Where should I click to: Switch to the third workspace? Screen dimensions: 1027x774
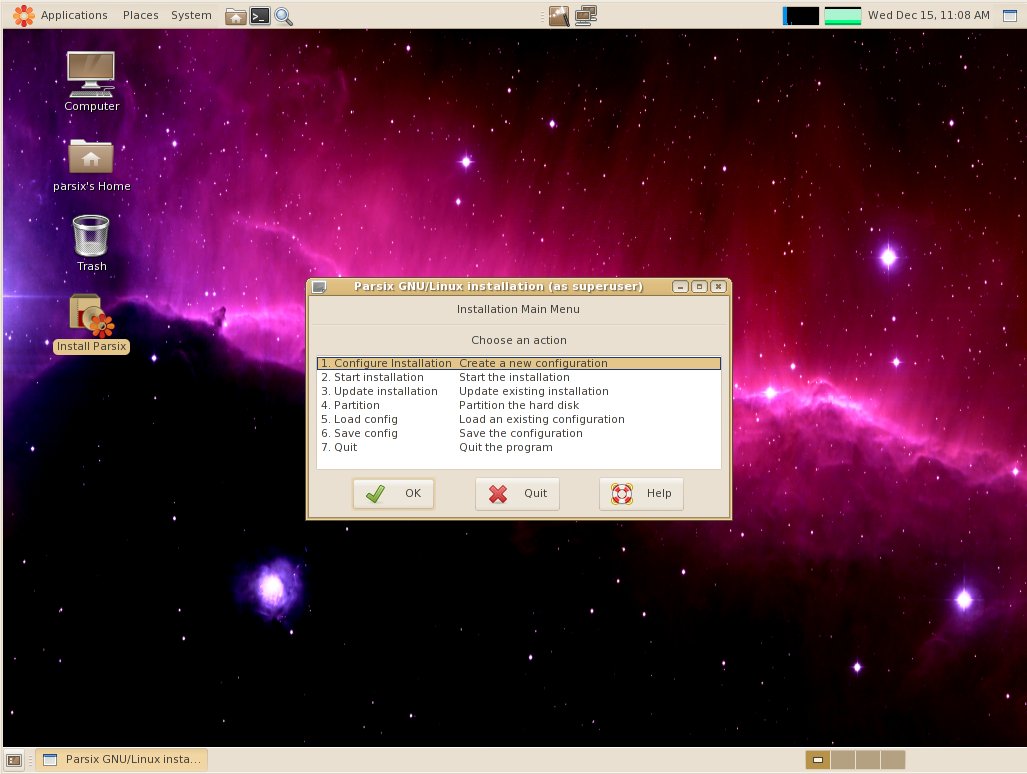click(868, 760)
